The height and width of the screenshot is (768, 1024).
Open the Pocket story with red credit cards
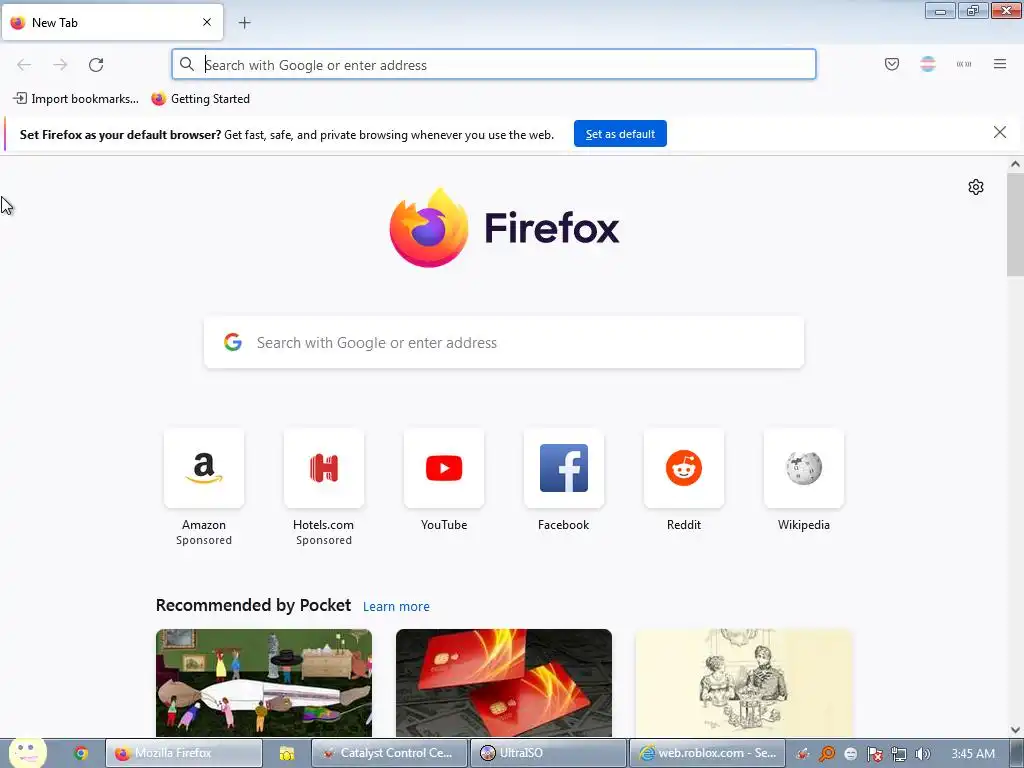click(x=504, y=683)
